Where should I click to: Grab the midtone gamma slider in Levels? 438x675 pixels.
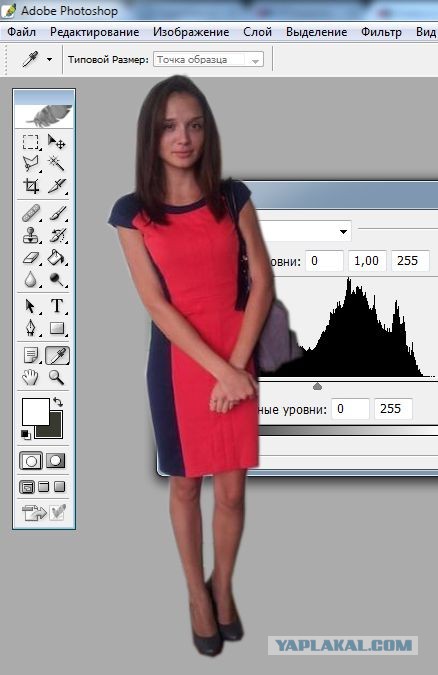tap(317, 386)
